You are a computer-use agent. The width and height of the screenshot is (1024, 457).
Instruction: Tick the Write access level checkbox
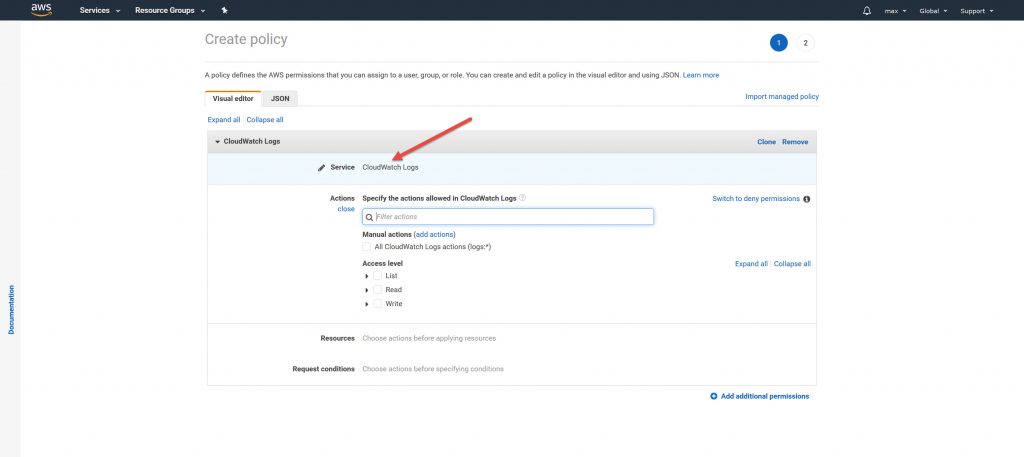(378, 303)
